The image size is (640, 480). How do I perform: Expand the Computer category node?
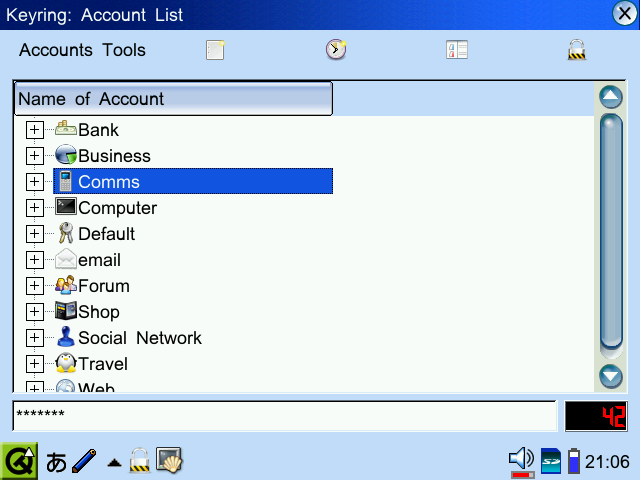pyautogui.click(x=34, y=208)
